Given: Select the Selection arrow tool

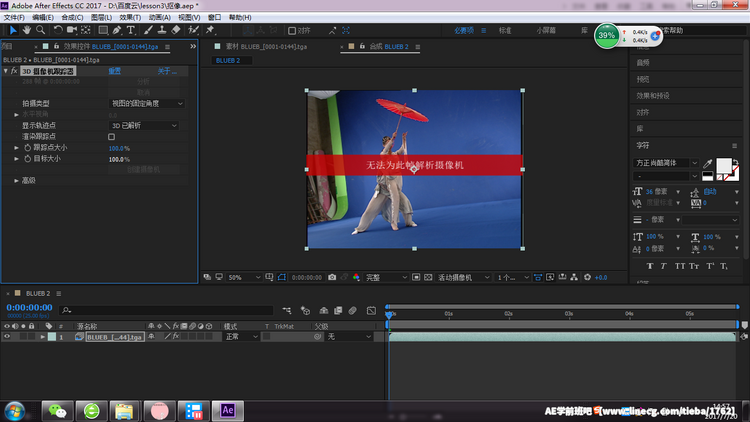Looking at the screenshot, I should click(x=13, y=30).
